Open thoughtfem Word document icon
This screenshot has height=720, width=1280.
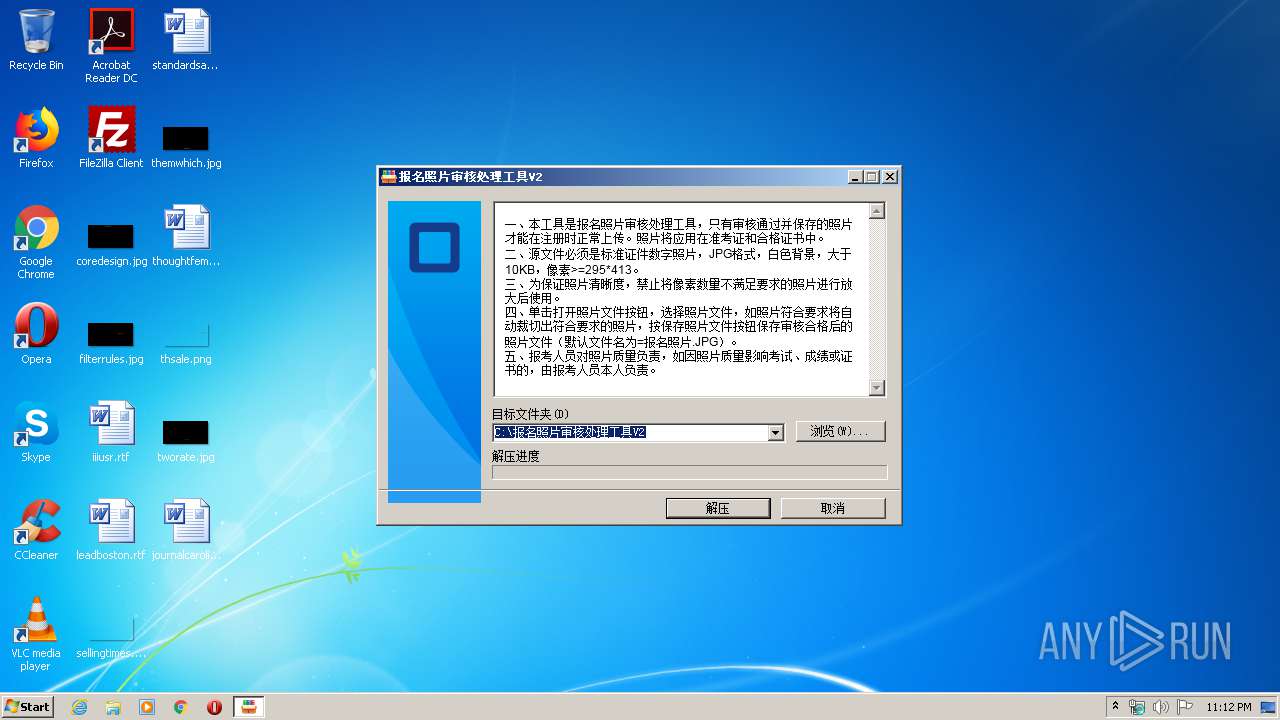186,236
